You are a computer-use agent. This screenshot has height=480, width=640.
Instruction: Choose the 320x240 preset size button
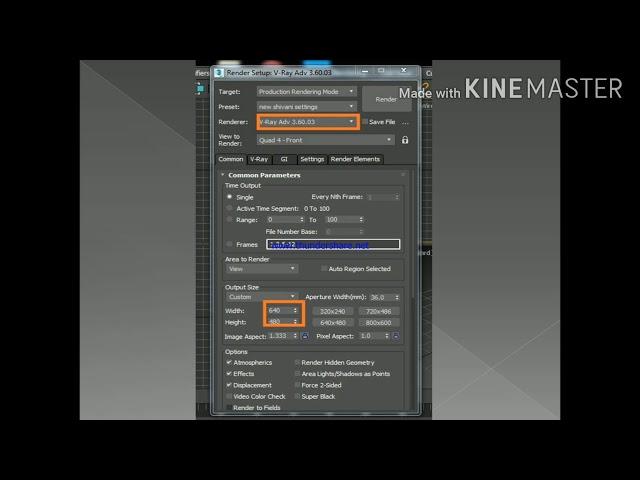click(x=333, y=311)
